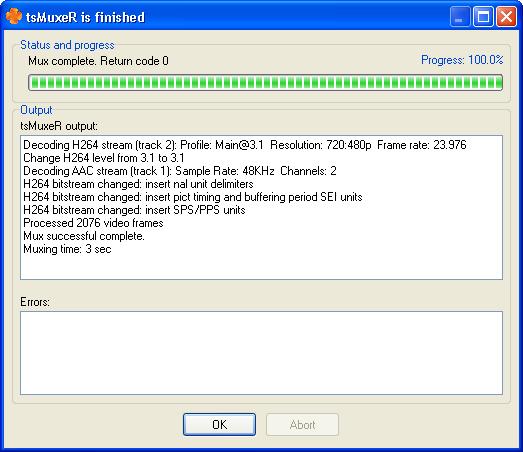This screenshot has height=452, width=523.
Task: Click the Mux successful complete line
Action: 84,236
